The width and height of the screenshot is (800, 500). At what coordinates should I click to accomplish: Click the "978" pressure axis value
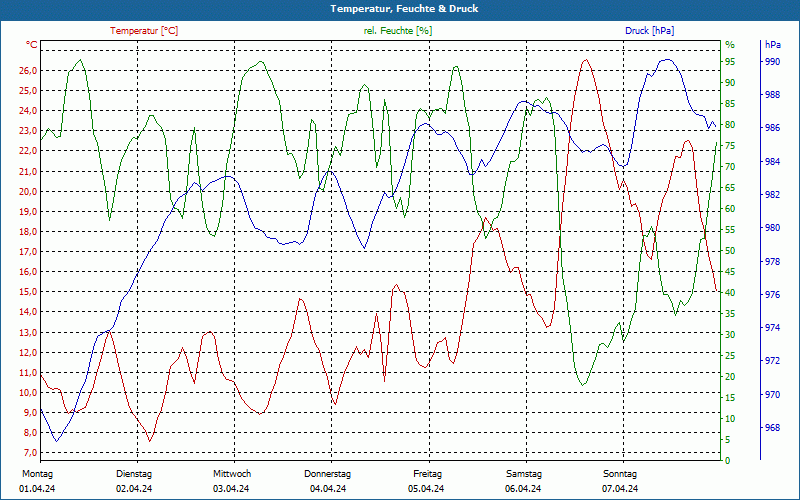click(772, 262)
